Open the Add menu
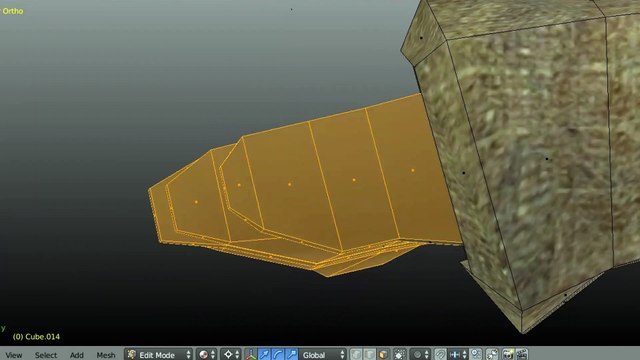The width and height of the screenshot is (640, 360). tap(77, 355)
